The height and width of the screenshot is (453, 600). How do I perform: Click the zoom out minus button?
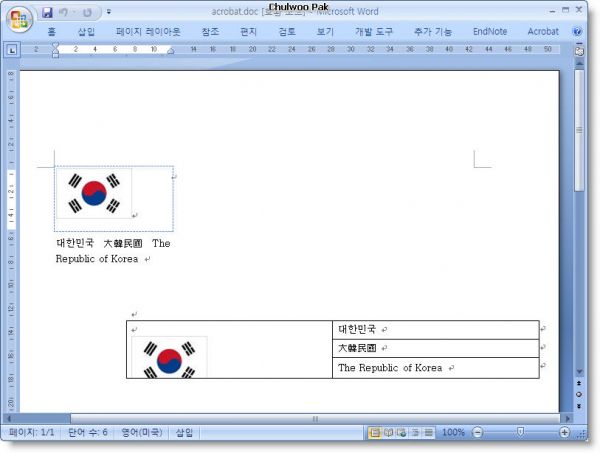point(477,433)
